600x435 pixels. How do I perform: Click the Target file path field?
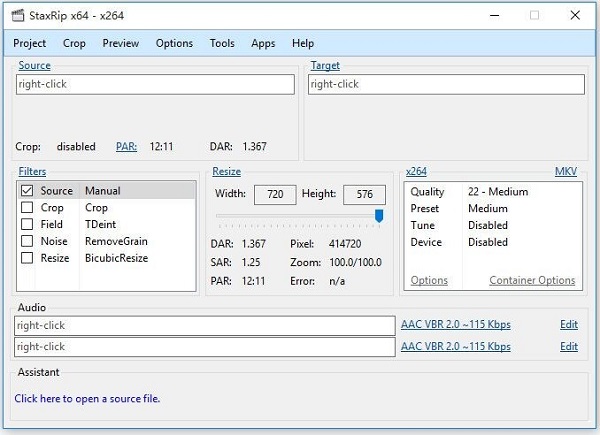[446, 84]
